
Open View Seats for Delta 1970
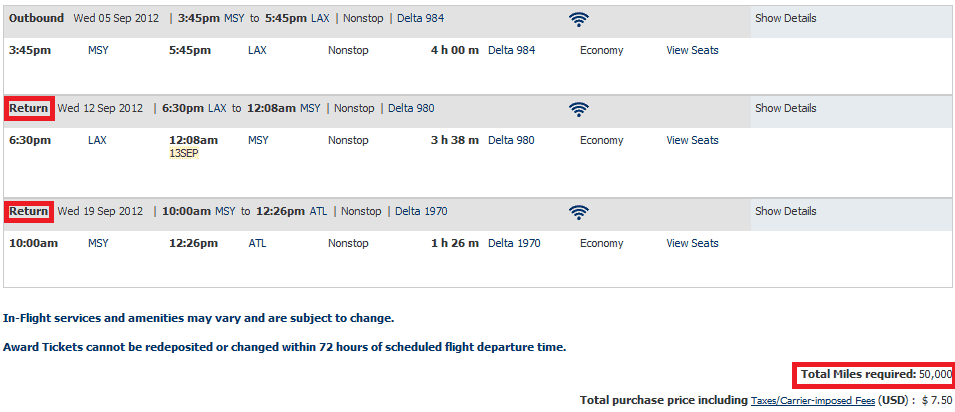click(x=692, y=243)
